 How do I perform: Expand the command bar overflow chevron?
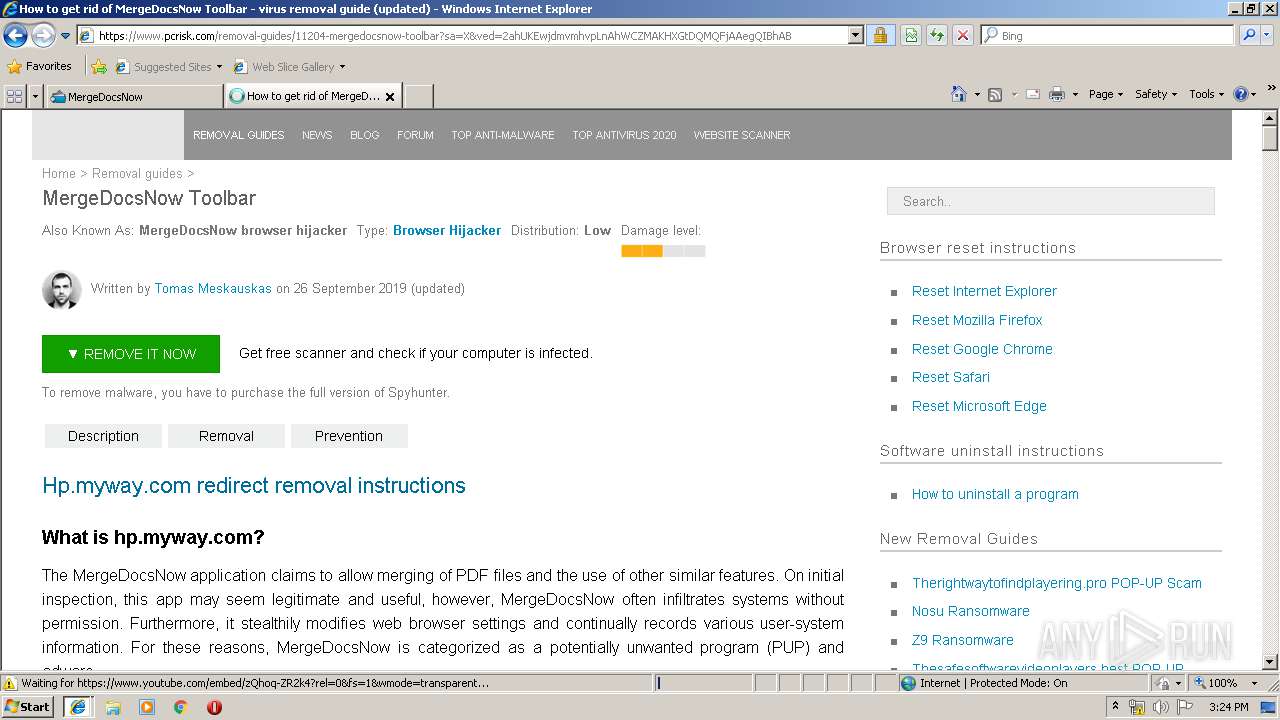tap(1272, 90)
